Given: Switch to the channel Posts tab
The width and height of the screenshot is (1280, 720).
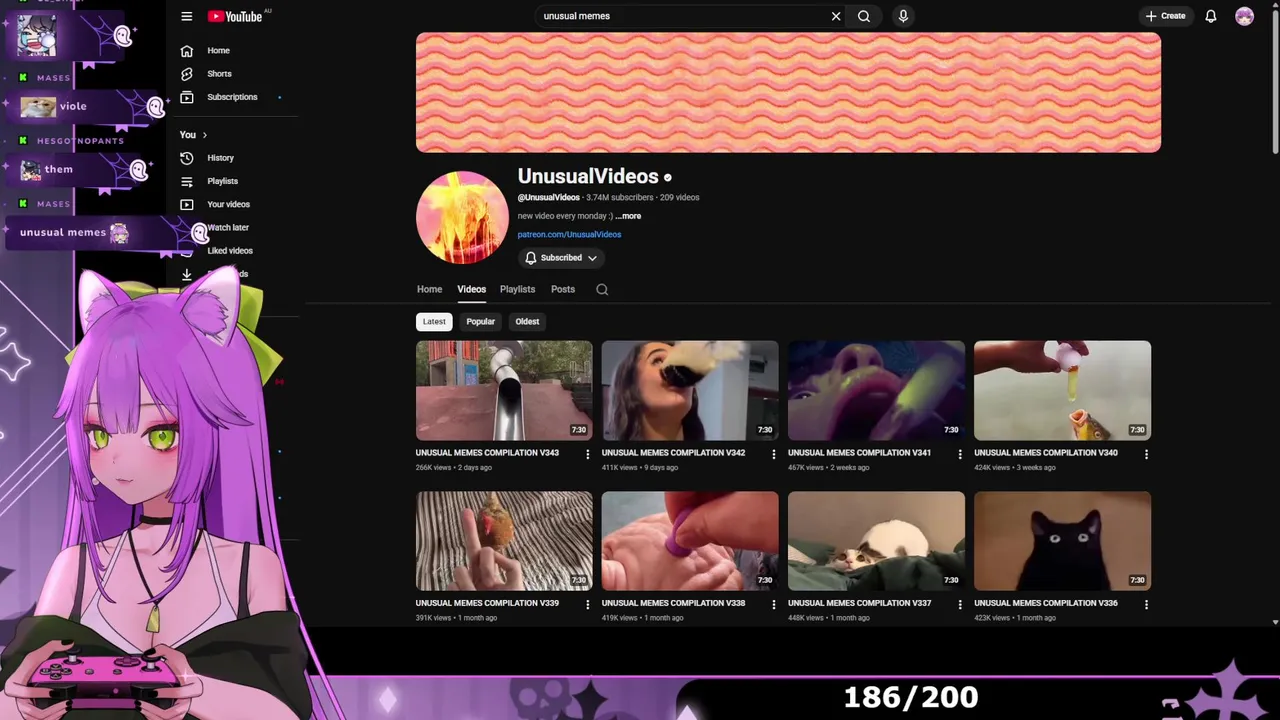Looking at the screenshot, I should click(x=563, y=289).
